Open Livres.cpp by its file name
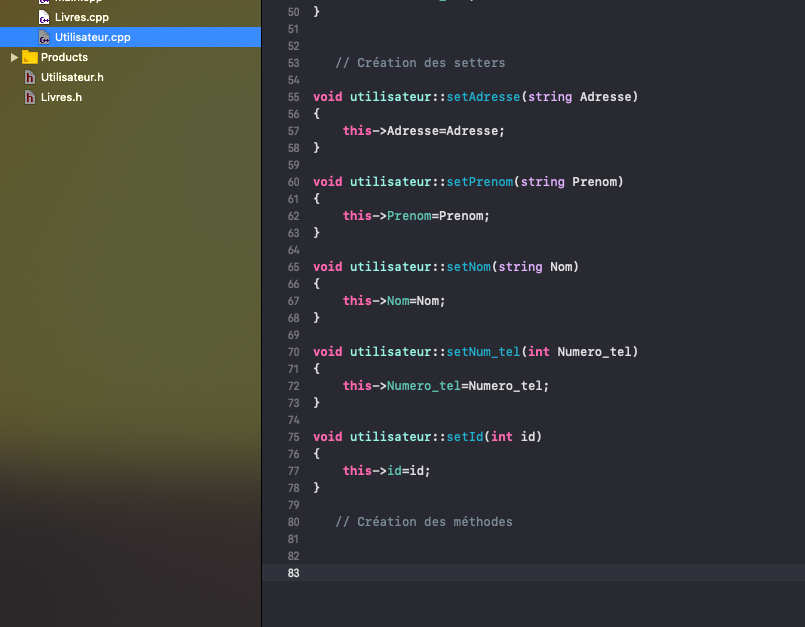 [82, 17]
